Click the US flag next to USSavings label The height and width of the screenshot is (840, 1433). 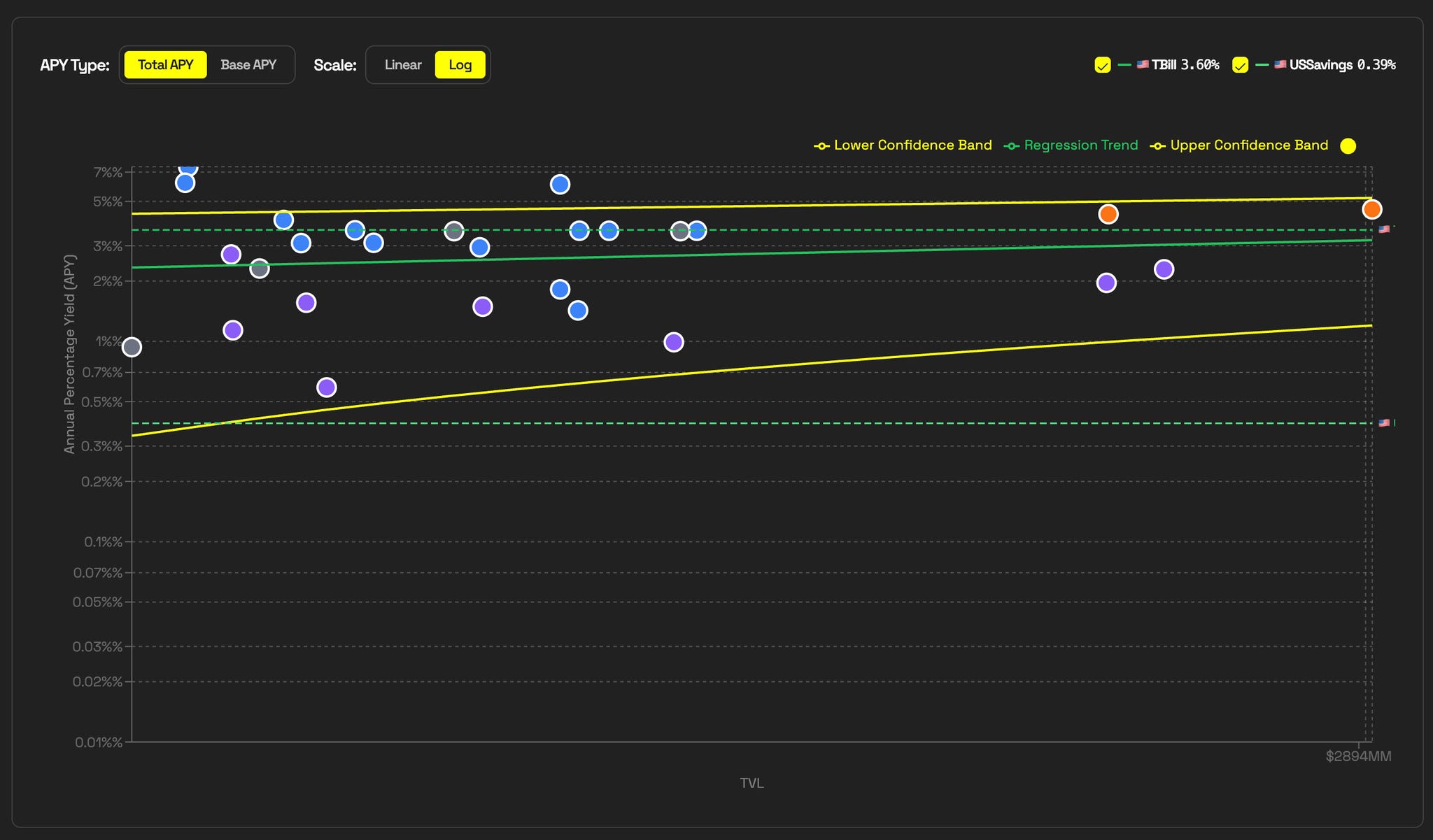pos(1280,64)
